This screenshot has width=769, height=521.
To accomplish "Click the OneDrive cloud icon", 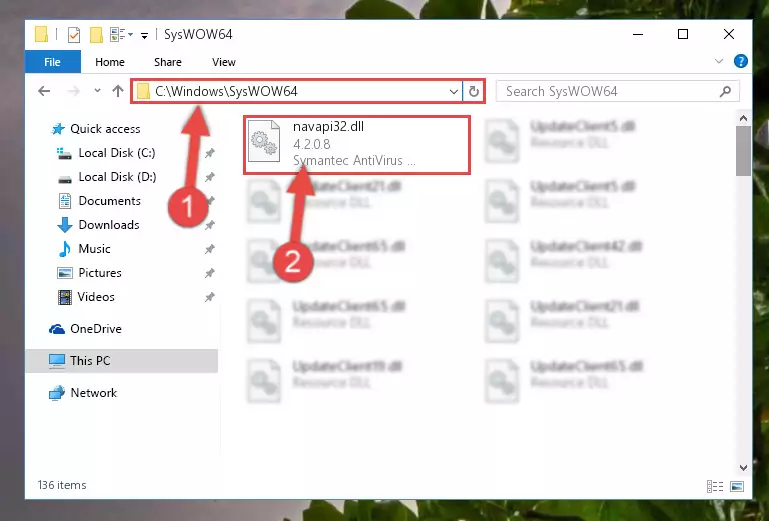I will (57, 329).
